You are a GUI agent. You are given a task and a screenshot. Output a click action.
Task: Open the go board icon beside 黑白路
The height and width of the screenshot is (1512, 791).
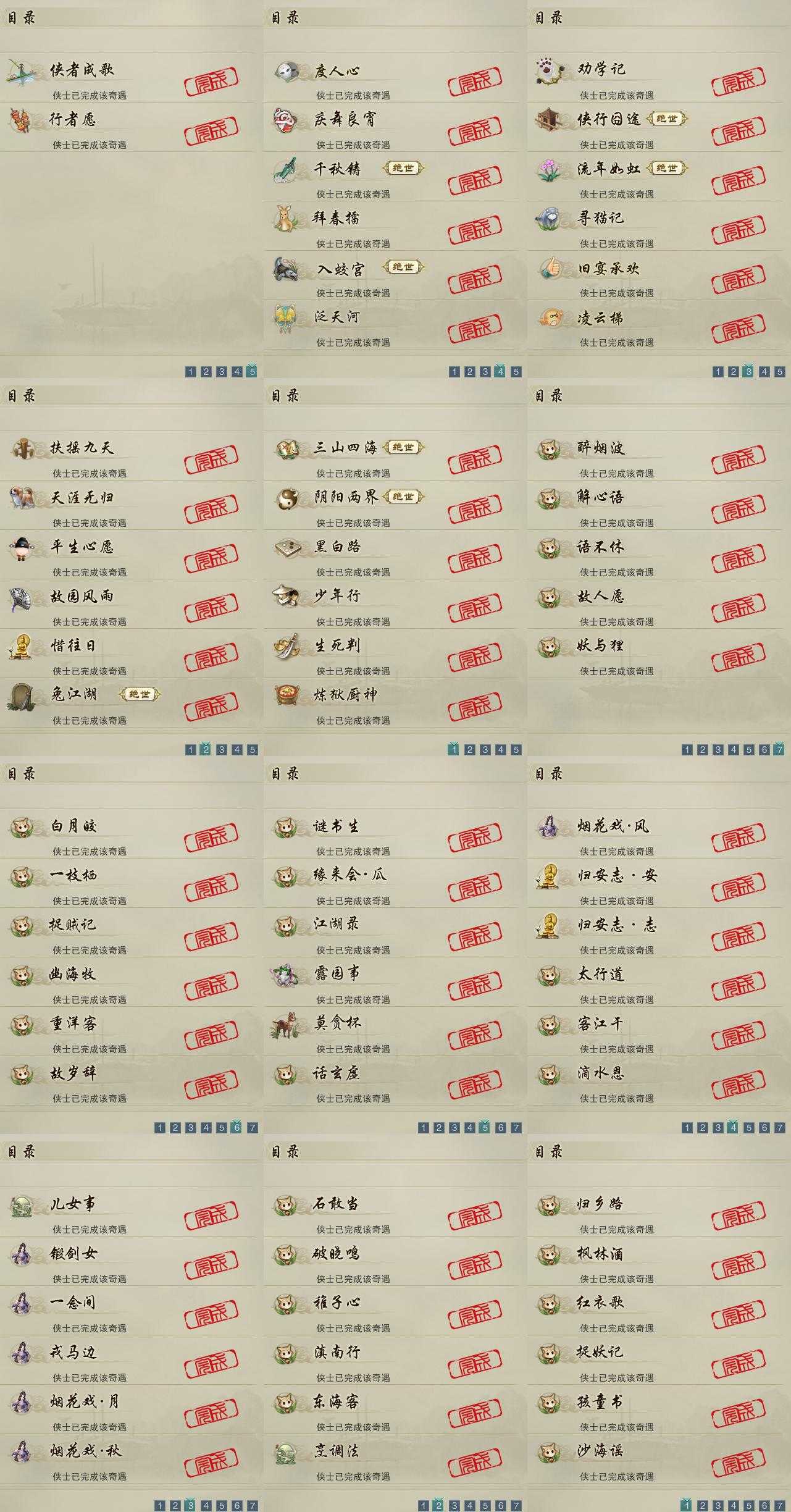coord(287,547)
